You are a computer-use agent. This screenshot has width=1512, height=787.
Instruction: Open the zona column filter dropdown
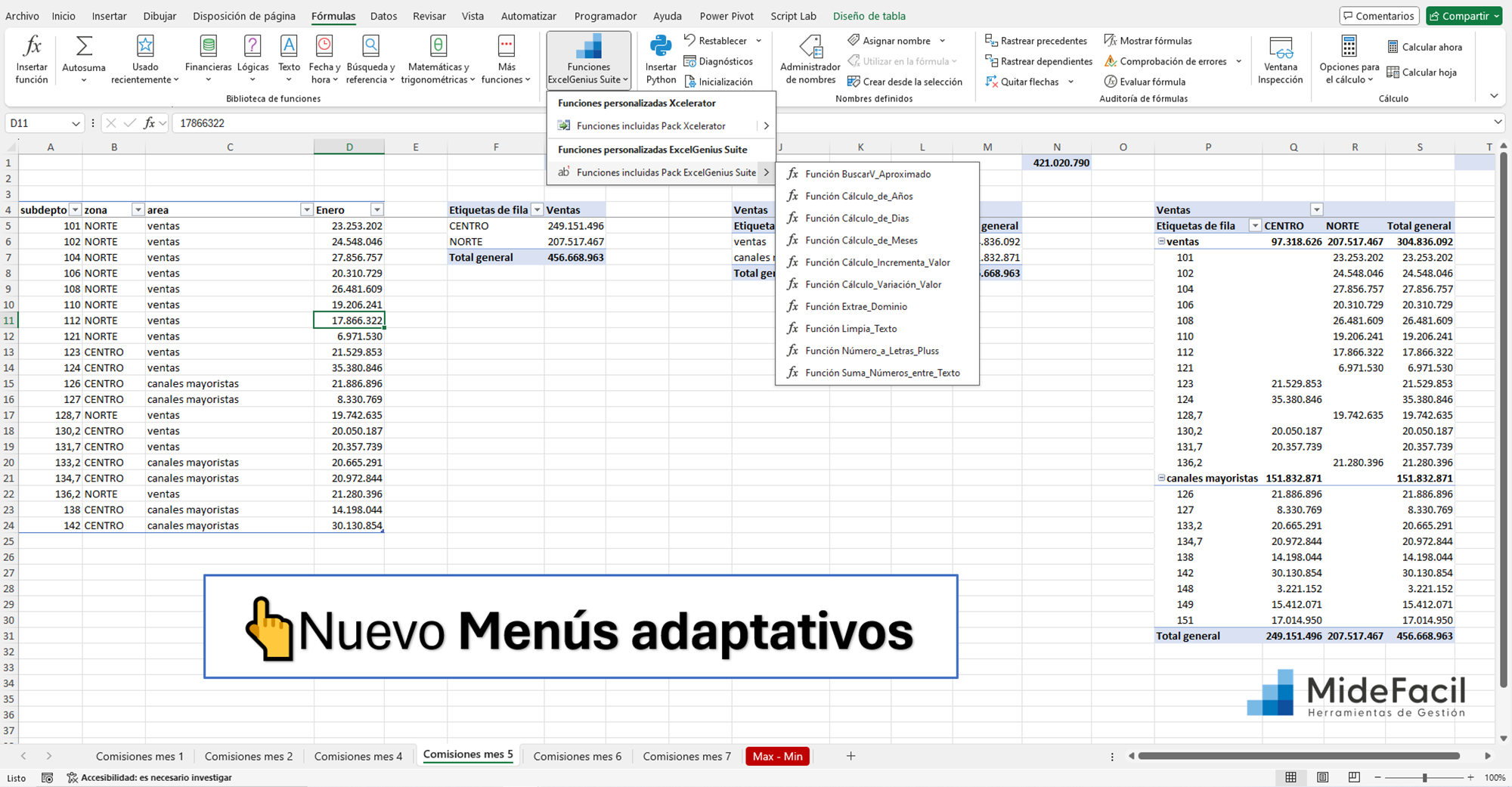138,210
